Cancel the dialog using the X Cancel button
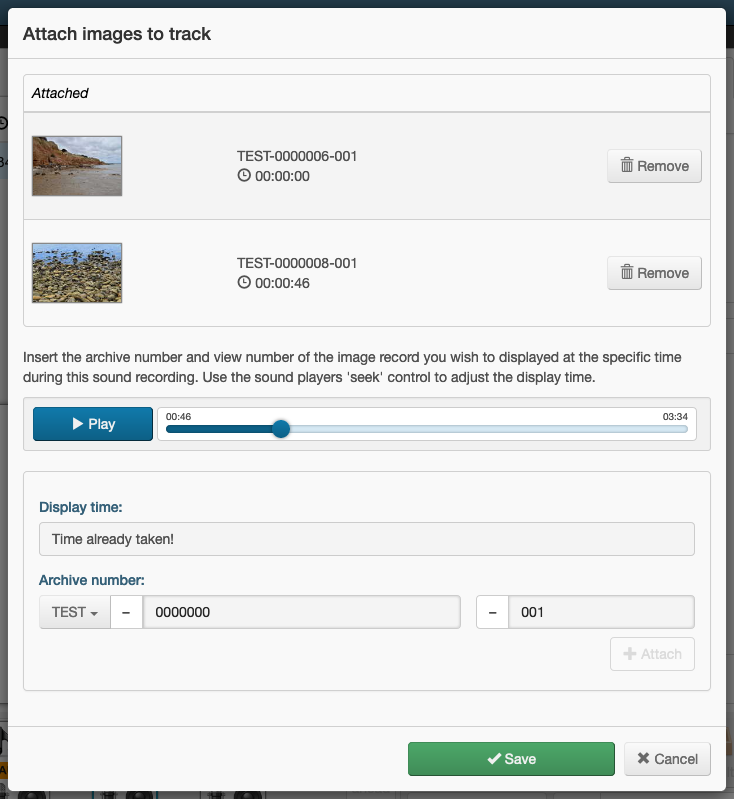The height and width of the screenshot is (799, 734). [667, 759]
